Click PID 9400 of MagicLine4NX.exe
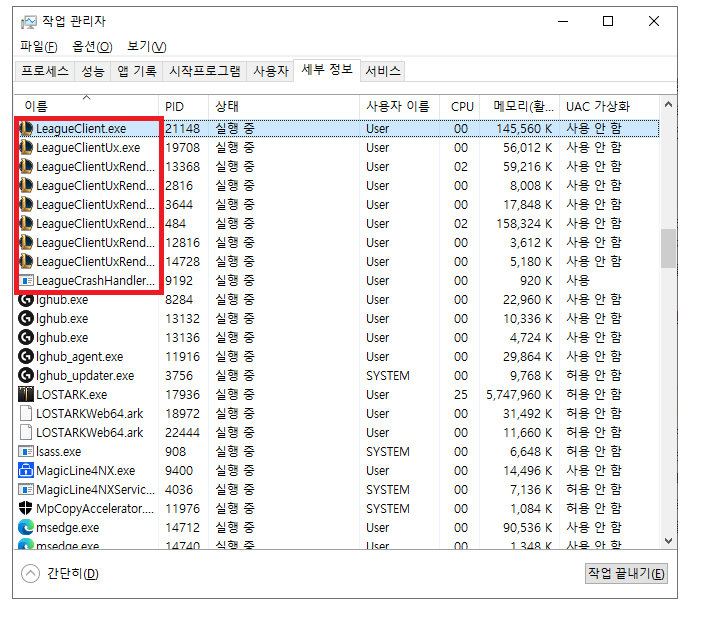This screenshot has width=702, height=624. point(179,471)
